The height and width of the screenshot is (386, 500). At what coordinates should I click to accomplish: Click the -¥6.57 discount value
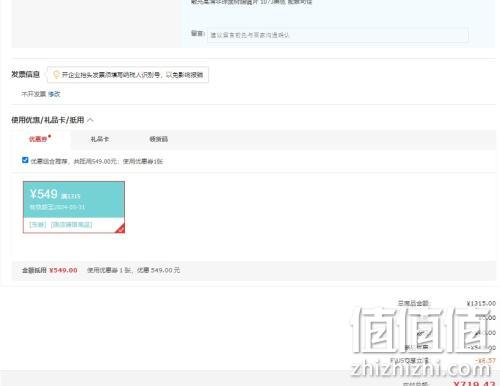pos(486,361)
